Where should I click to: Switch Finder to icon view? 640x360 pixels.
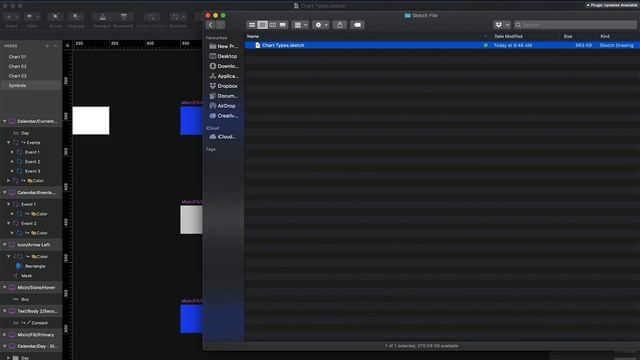point(252,25)
